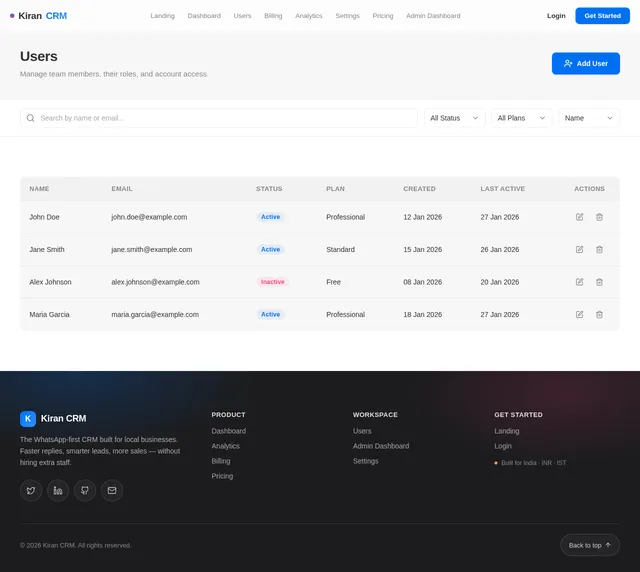Go to Settings in top navigation

tap(347, 16)
